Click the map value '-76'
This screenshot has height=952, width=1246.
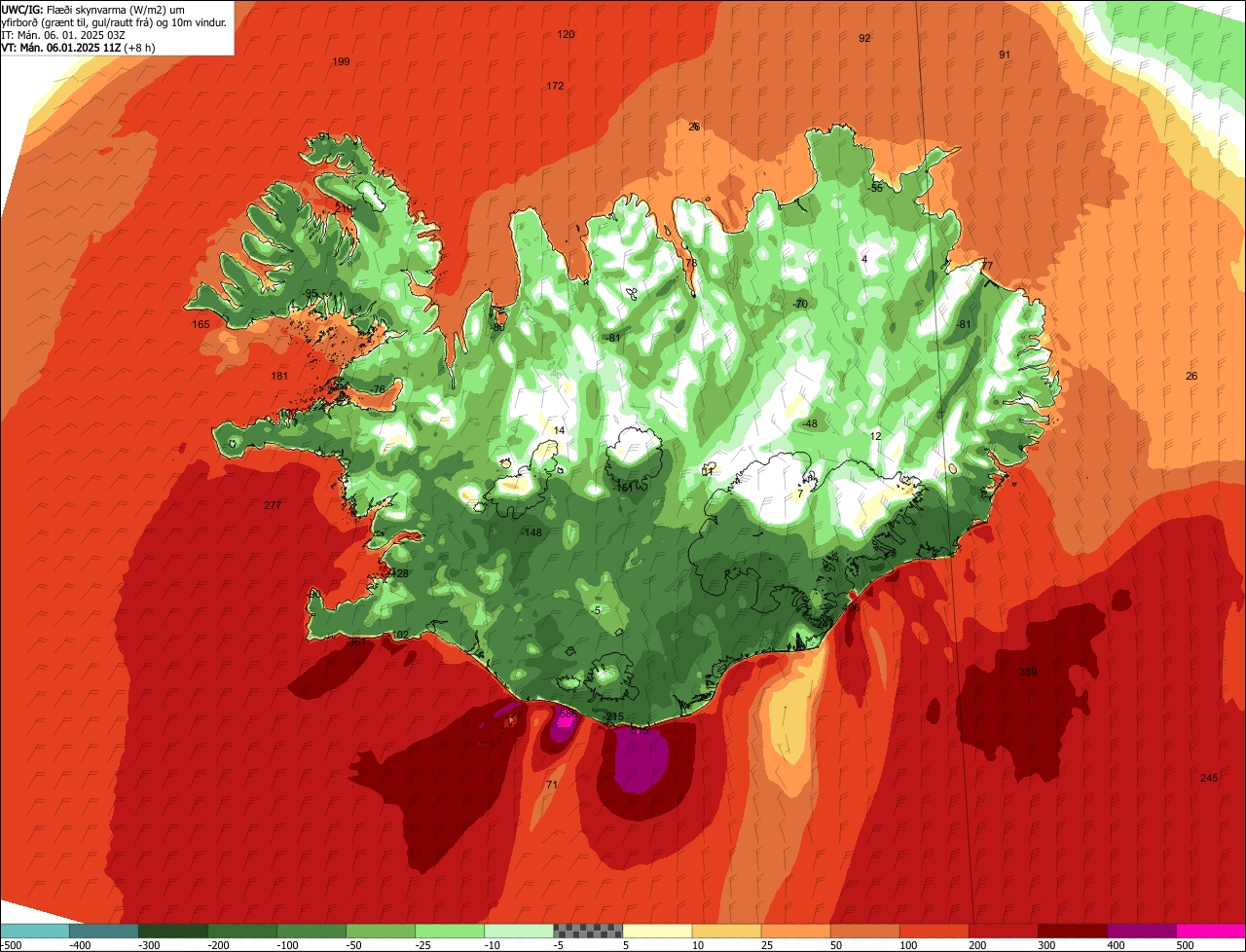point(378,389)
